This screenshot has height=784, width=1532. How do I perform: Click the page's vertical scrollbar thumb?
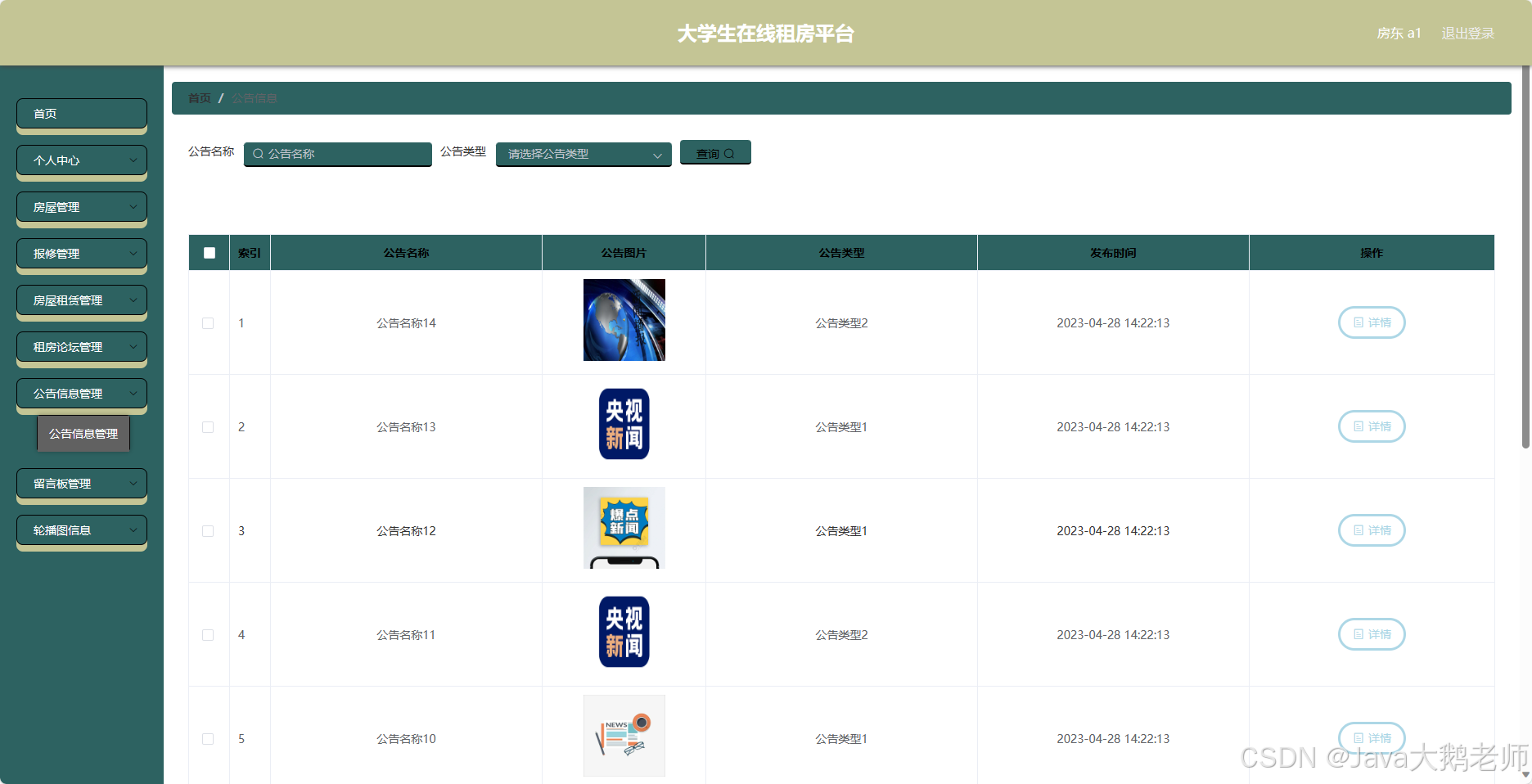click(x=1525, y=257)
